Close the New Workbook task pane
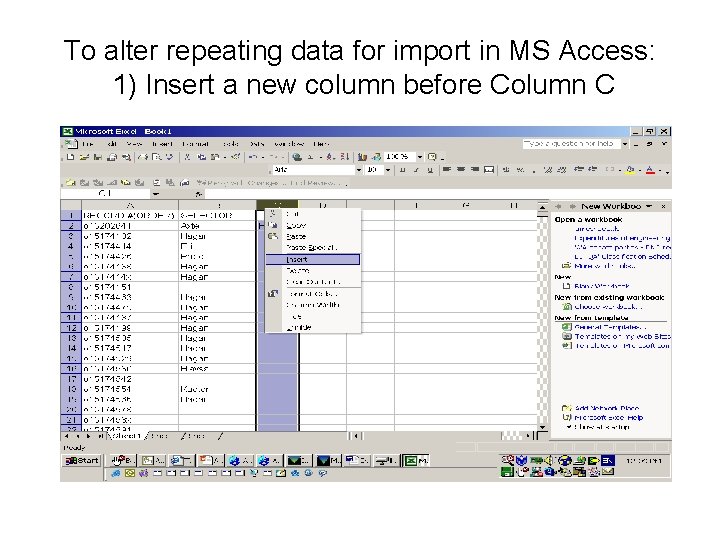 663,206
